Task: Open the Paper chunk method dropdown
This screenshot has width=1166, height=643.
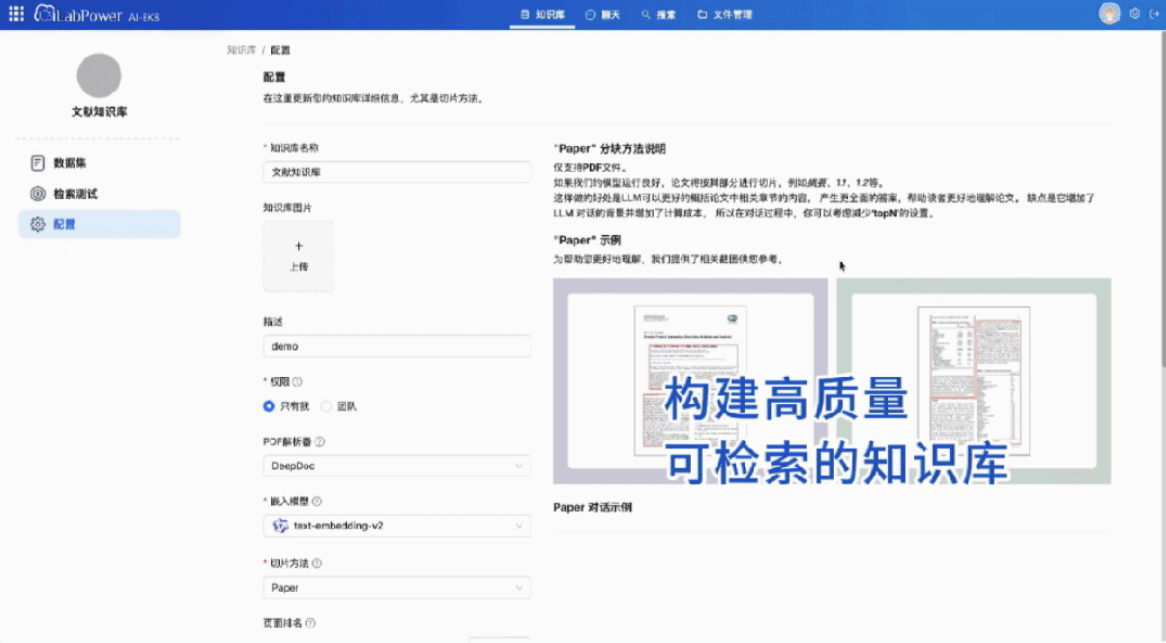Action: (396, 588)
